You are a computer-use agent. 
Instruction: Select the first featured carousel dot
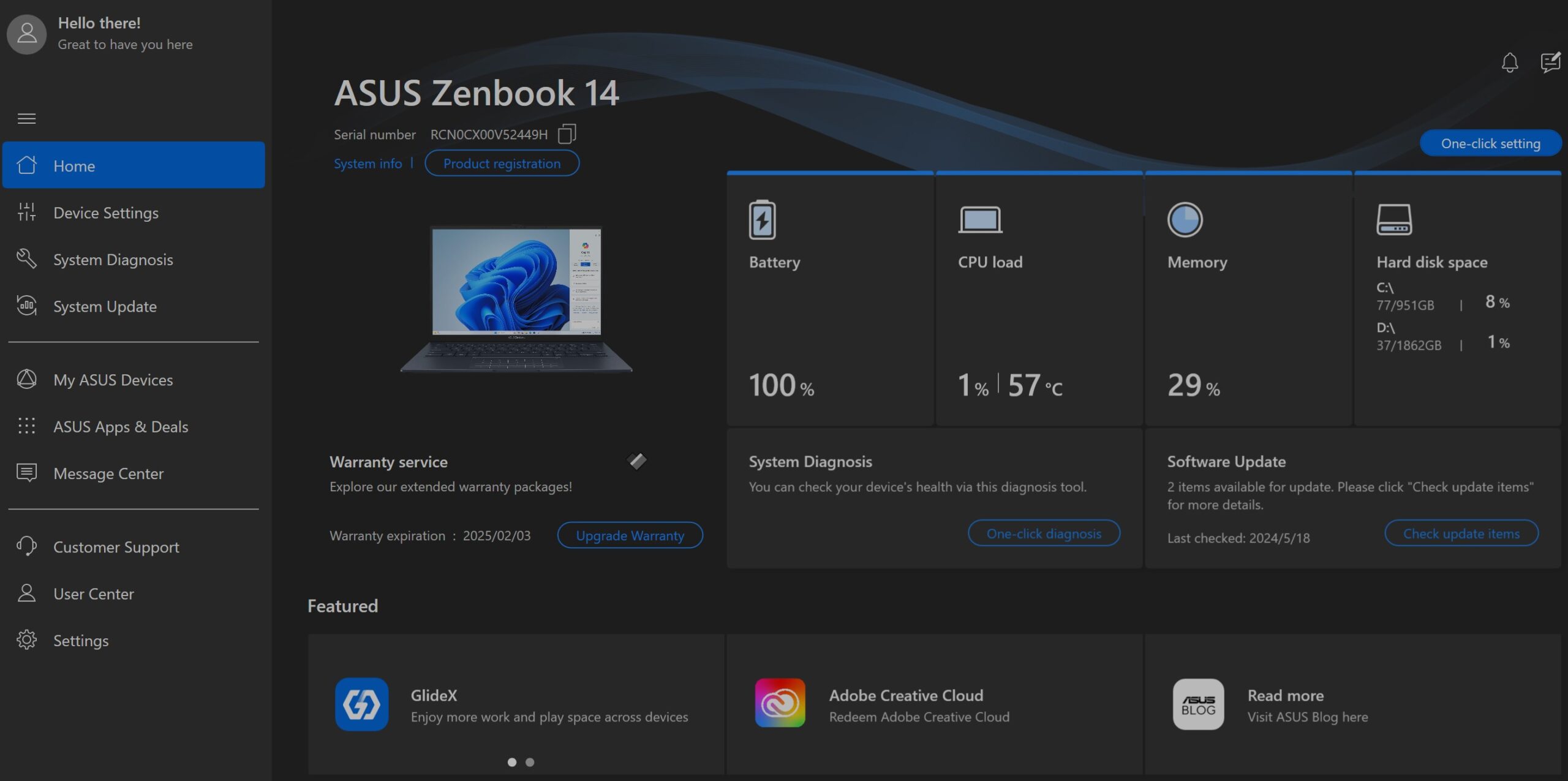coord(512,762)
